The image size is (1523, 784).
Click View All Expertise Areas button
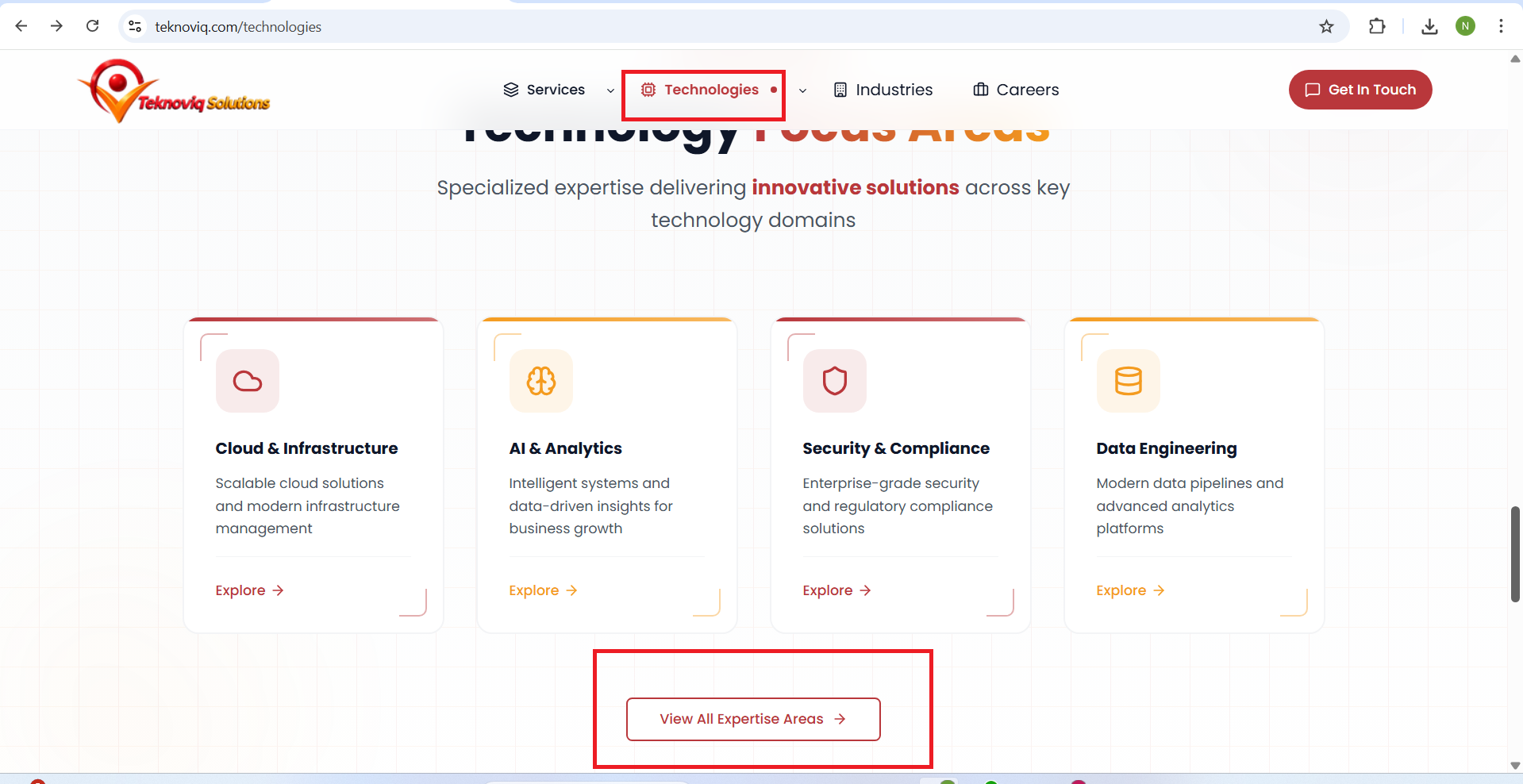(753, 719)
